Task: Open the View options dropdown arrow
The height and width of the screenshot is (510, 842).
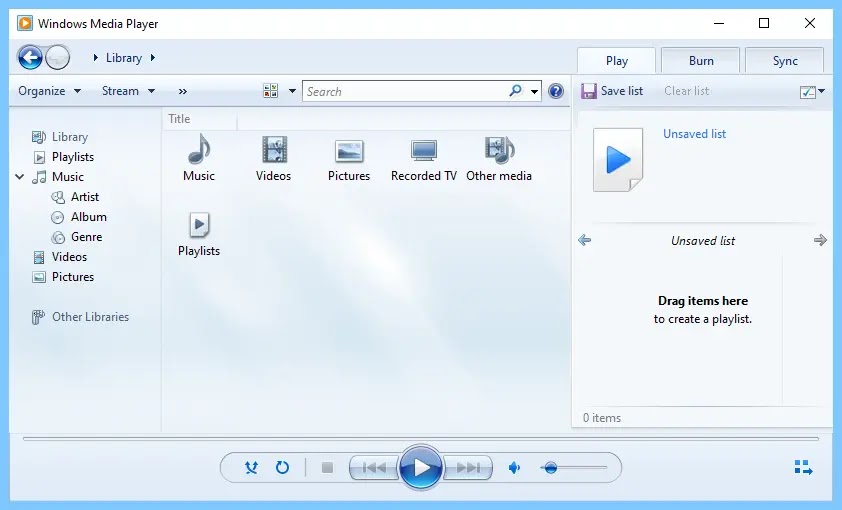Action: pyautogui.click(x=292, y=91)
